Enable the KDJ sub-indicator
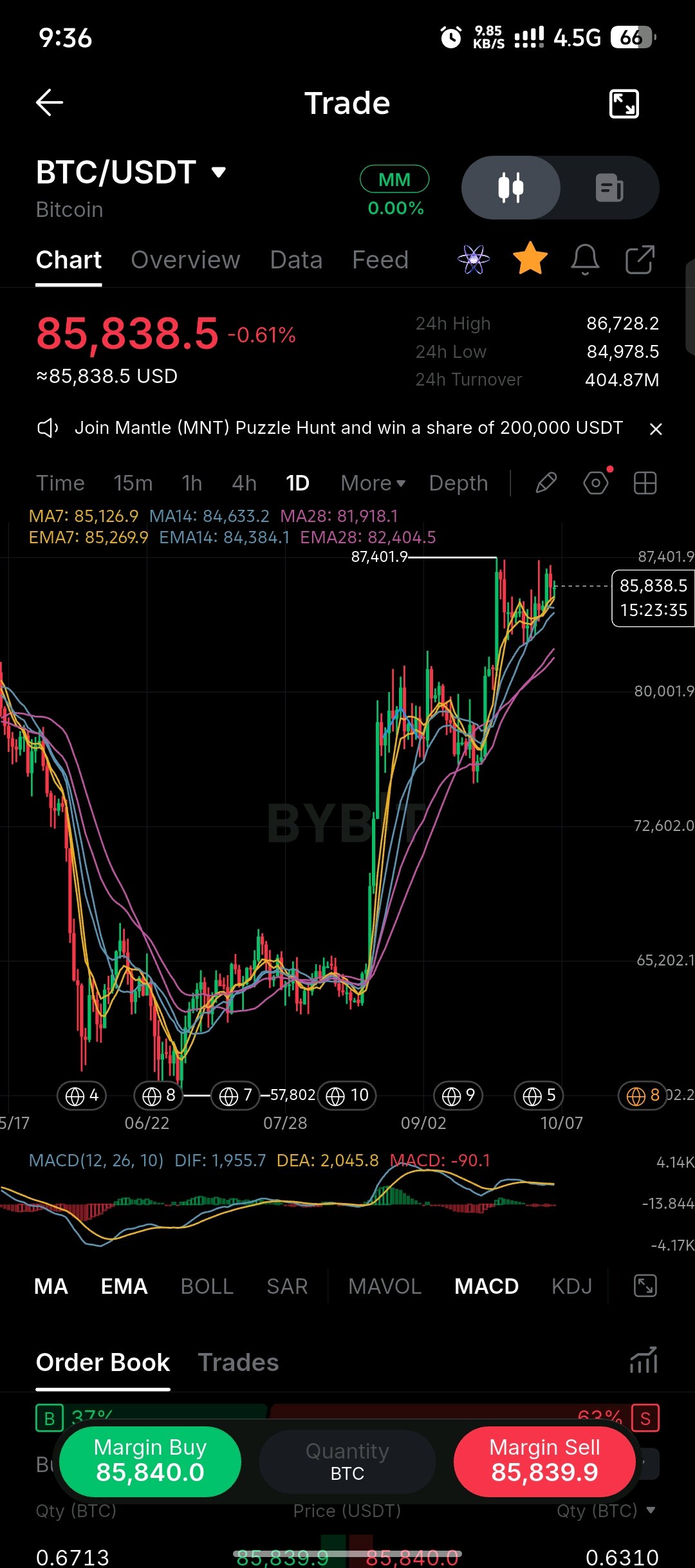 (572, 1286)
